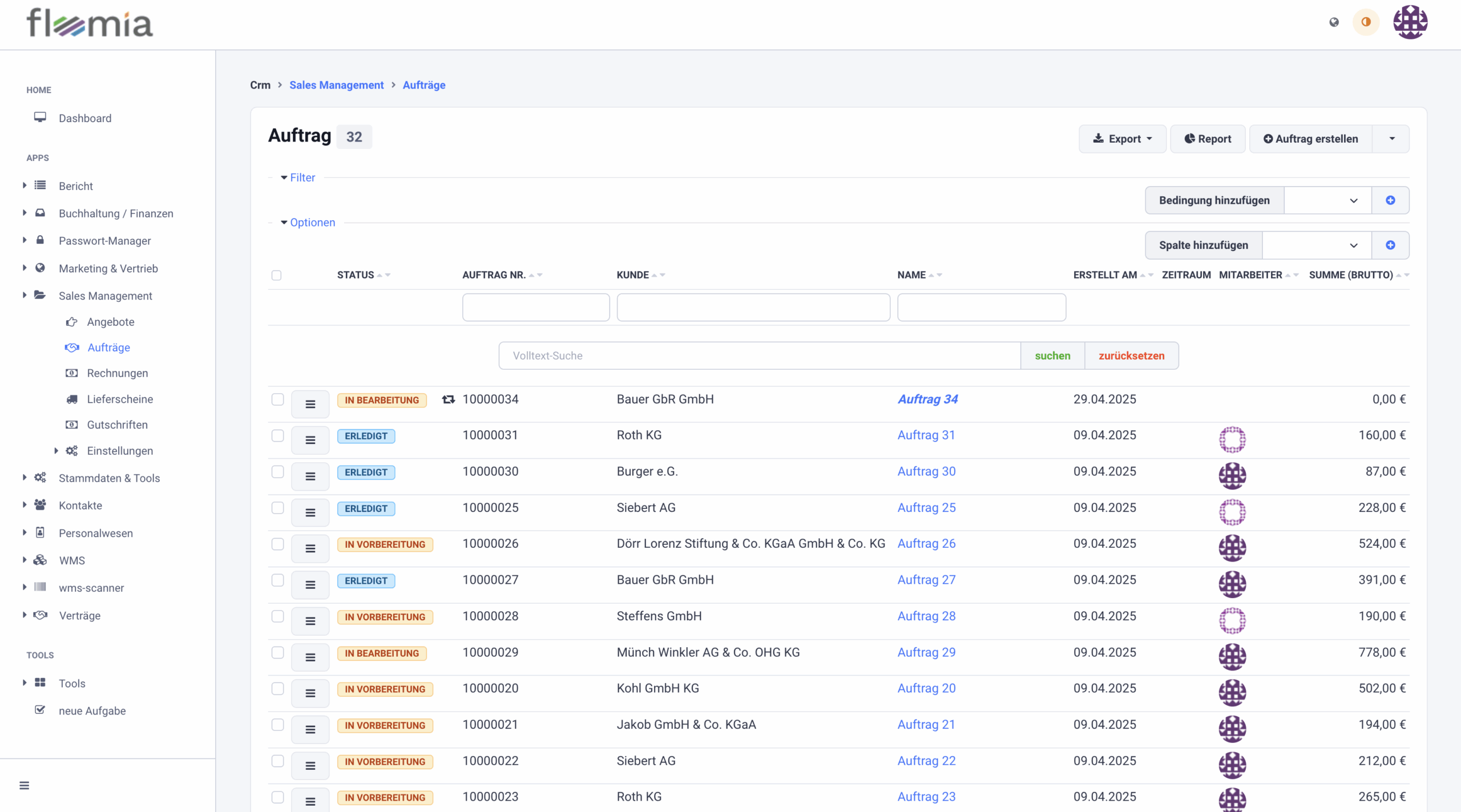Open row menu icon for order 10000031

[x=310, y=440]
